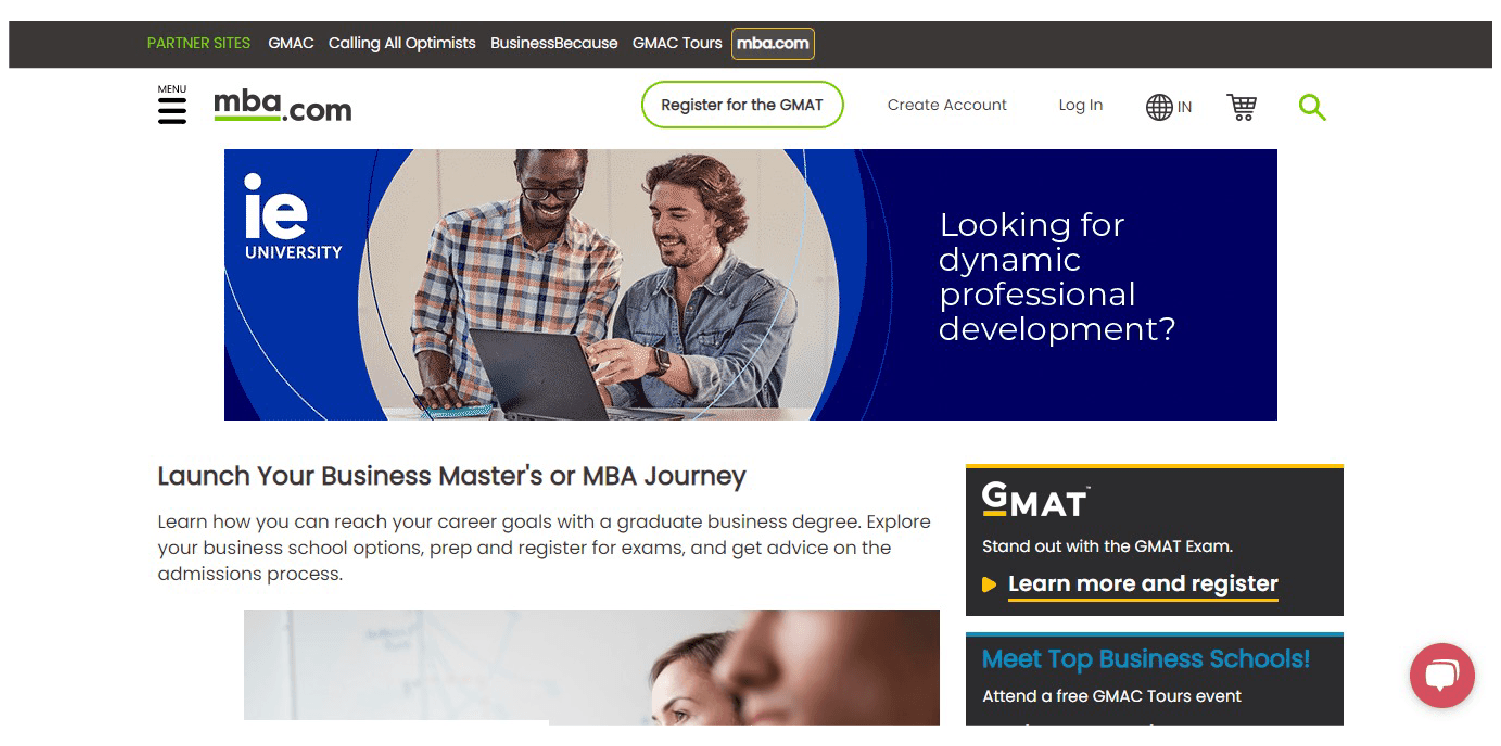The image size is (1501, 746).
Task: Expand the IN country selector
Action: click(x=1185, y=107)
